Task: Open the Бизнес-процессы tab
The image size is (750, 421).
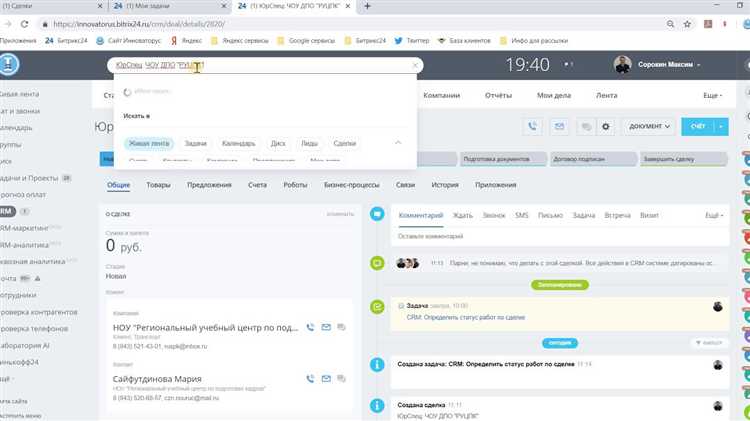Action: point(352,185)
